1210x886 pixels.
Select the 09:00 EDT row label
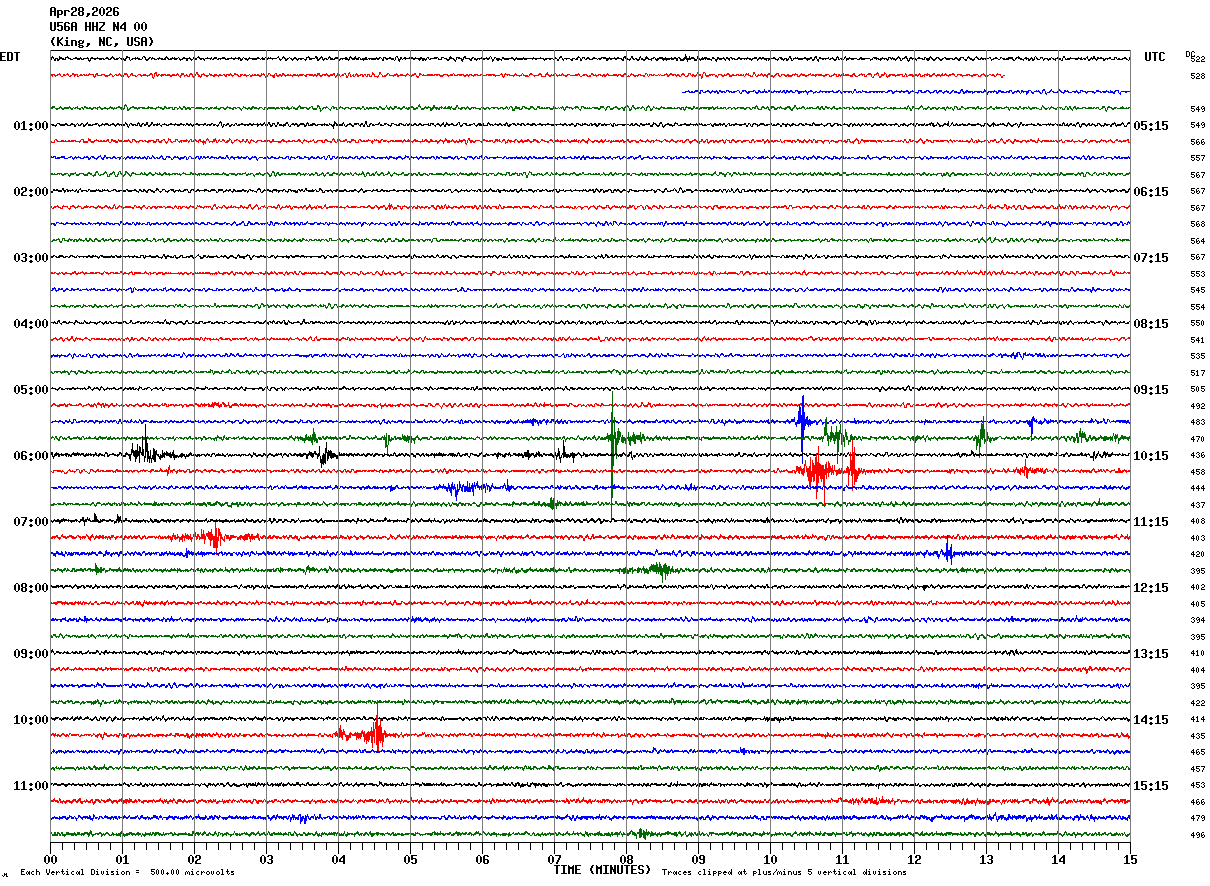coord(31,654)
